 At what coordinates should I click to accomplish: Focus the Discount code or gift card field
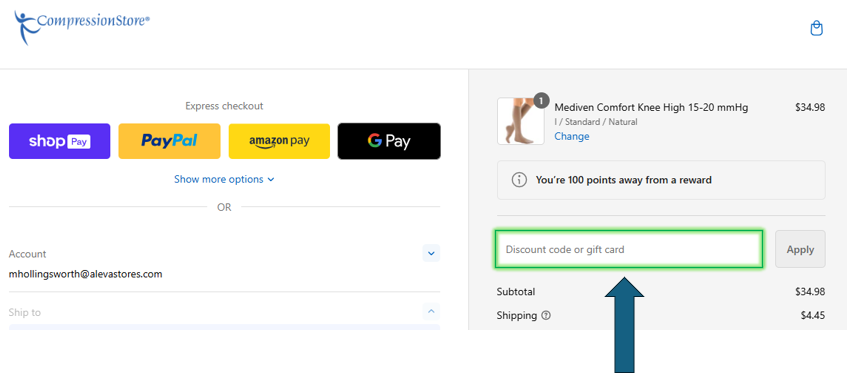(x=629, y=249)
